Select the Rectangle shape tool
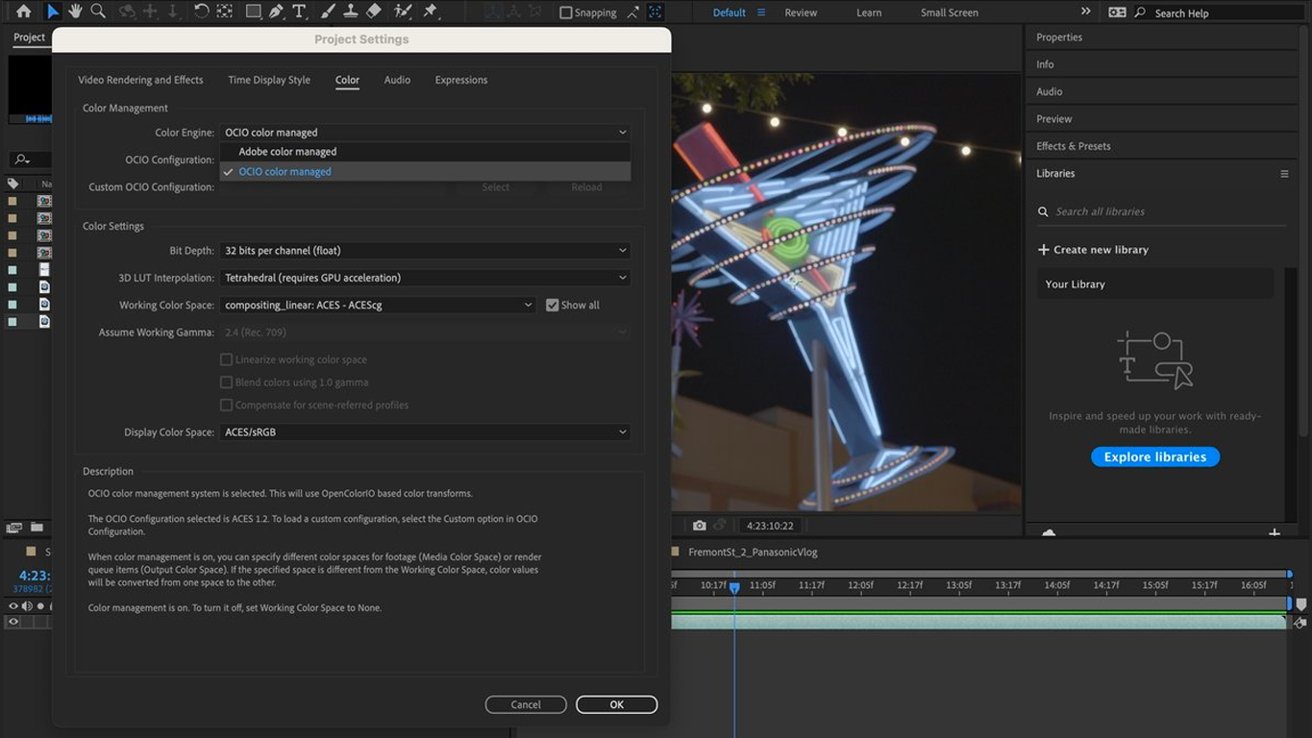Screen dimensions: 1312x738 click(253, 12)
